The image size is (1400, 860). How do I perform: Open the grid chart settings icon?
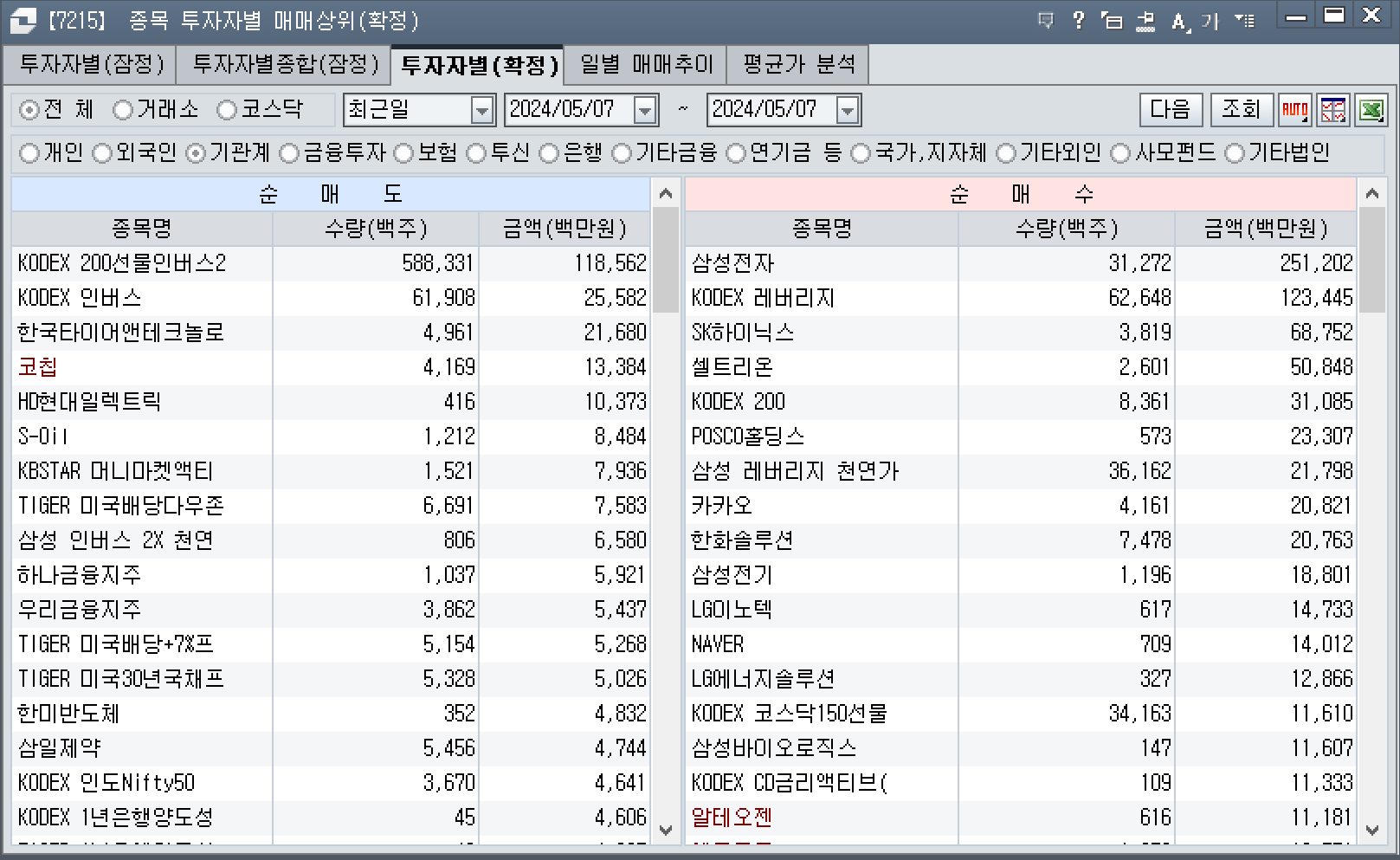pyautogui.click(x=1333, y=110)
